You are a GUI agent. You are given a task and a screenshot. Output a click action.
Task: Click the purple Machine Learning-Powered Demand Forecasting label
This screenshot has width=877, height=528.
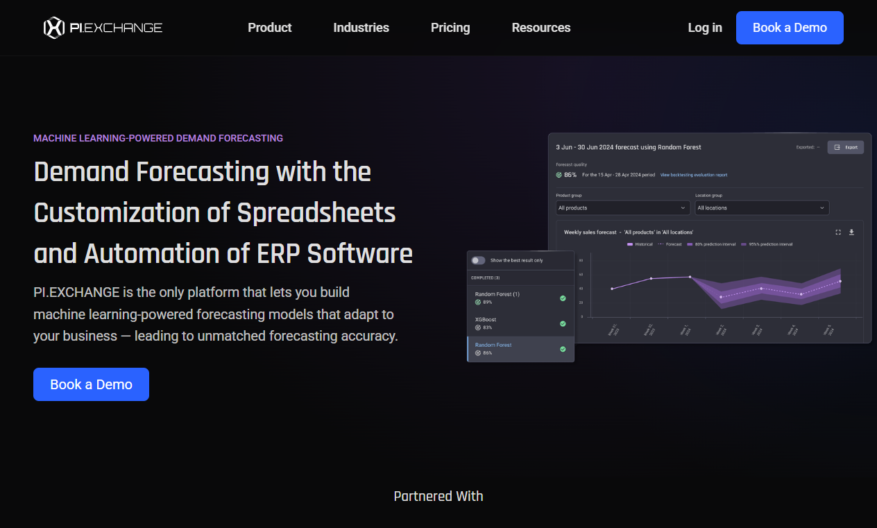click(x=158, y=138)
